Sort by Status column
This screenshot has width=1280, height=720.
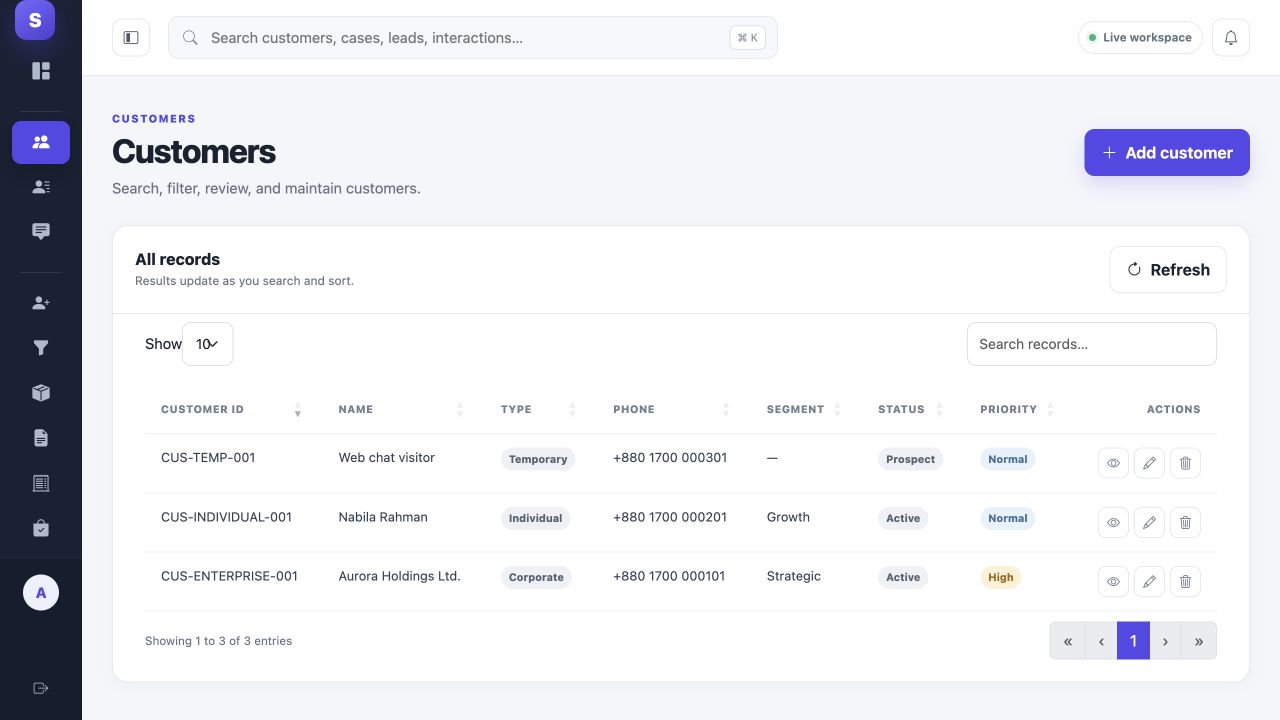coord(912,409)
